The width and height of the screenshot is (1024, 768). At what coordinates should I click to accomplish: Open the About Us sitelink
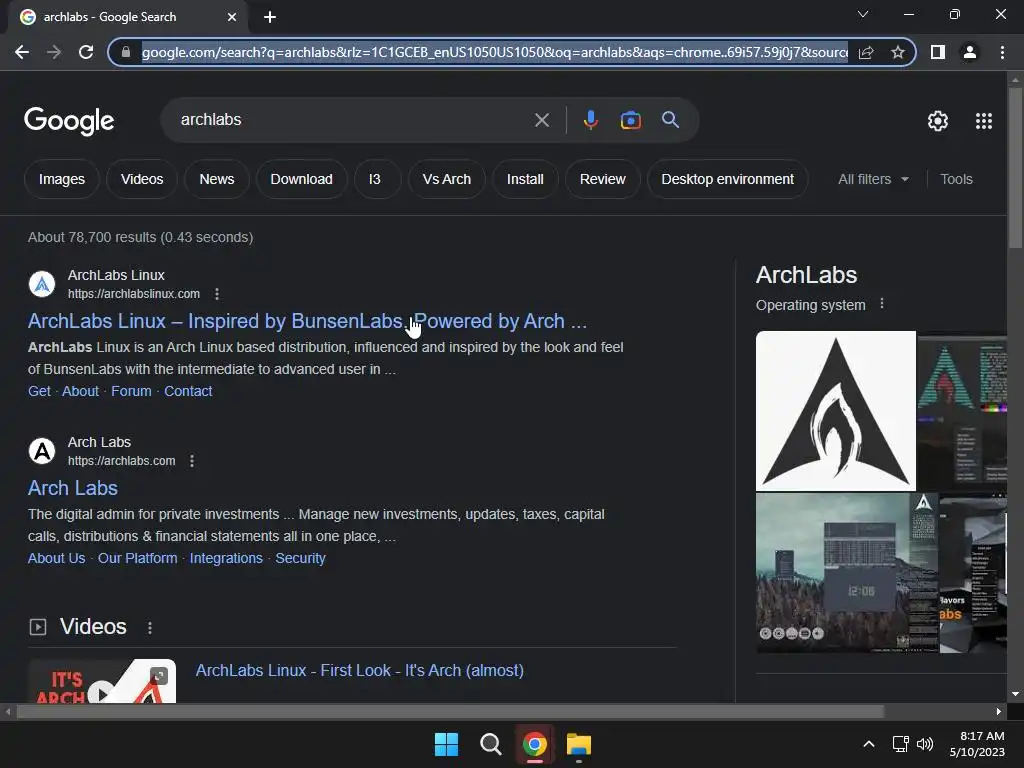tap(56, 558)
